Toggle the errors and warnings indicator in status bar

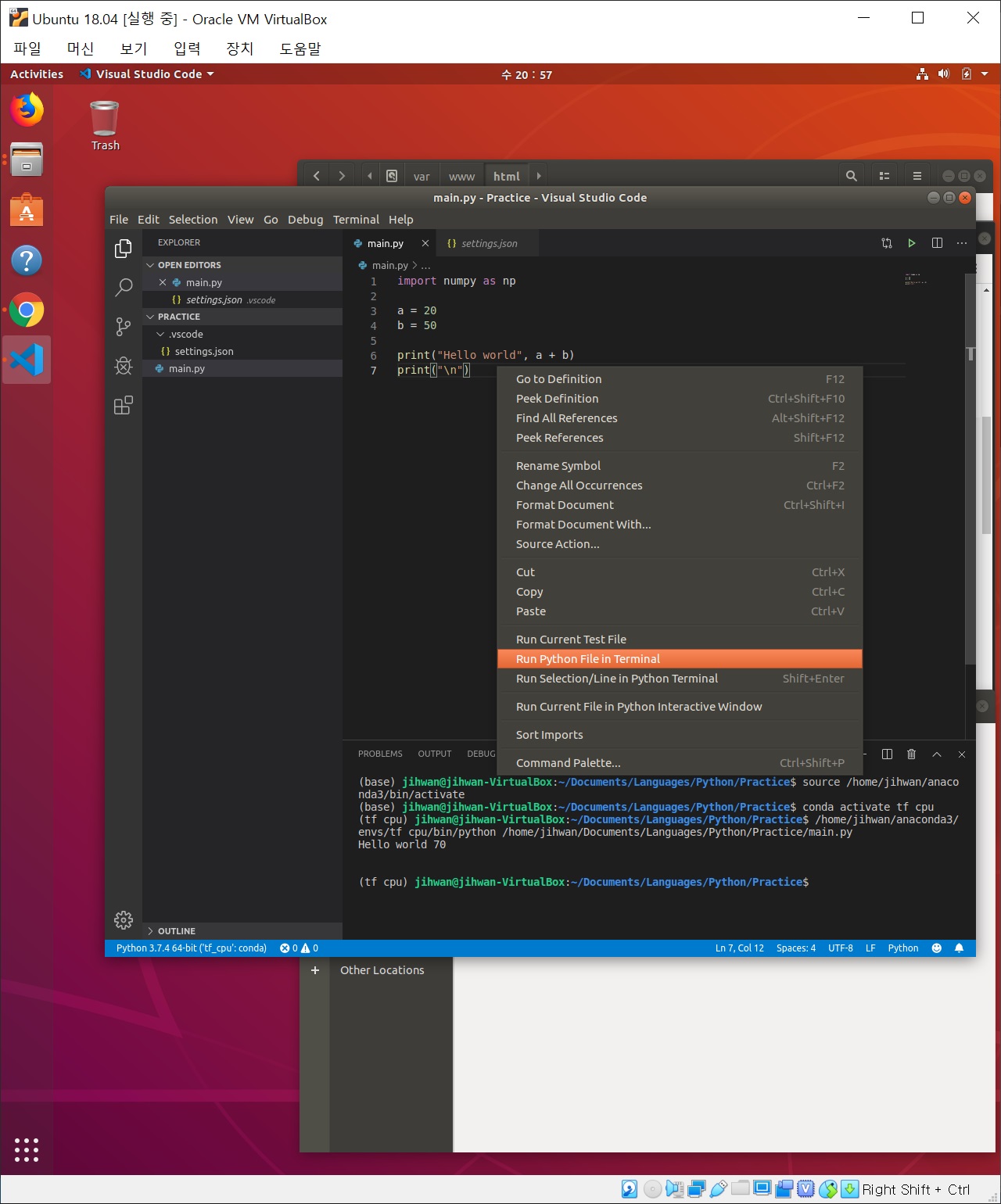click(298, 948)
